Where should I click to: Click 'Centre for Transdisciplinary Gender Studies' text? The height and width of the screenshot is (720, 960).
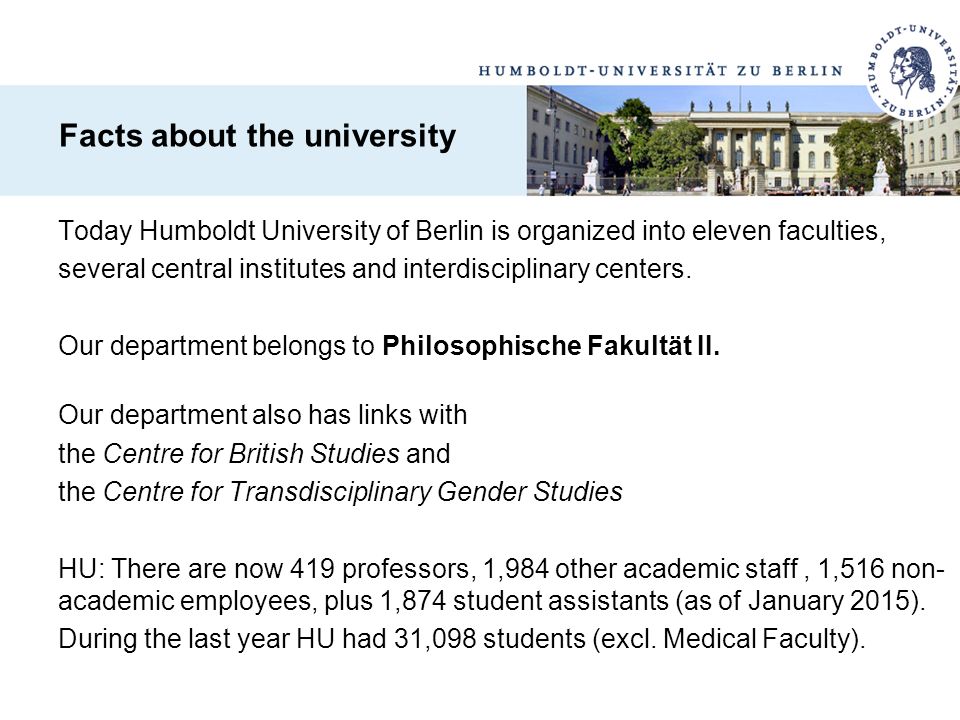pyautogui.click(x=362, y=492)
